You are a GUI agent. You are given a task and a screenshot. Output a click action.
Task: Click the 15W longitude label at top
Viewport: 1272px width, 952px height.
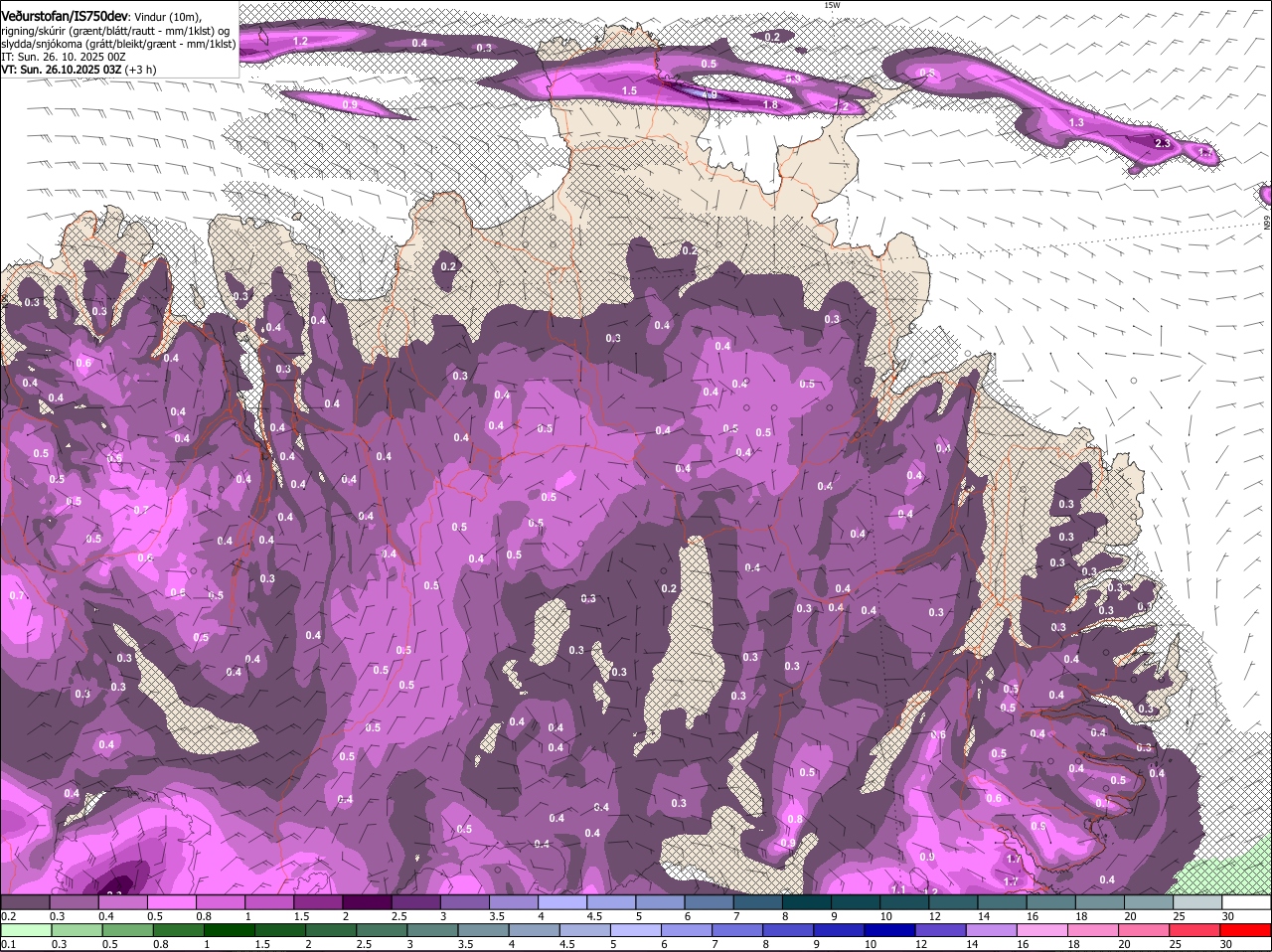tap(832, 5)
